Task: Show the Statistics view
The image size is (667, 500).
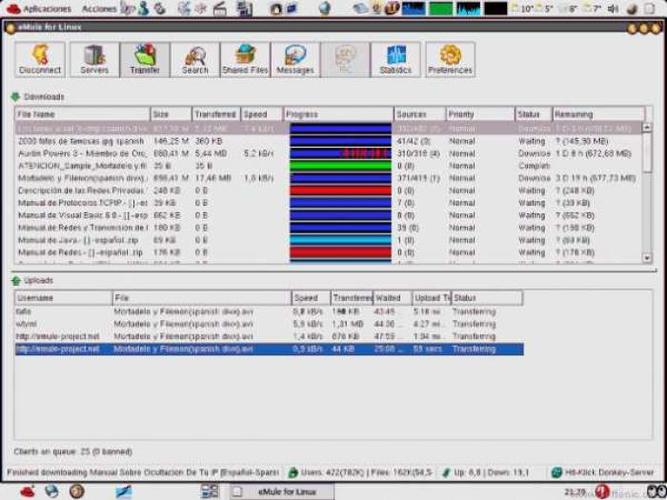Action: (395, 60)
